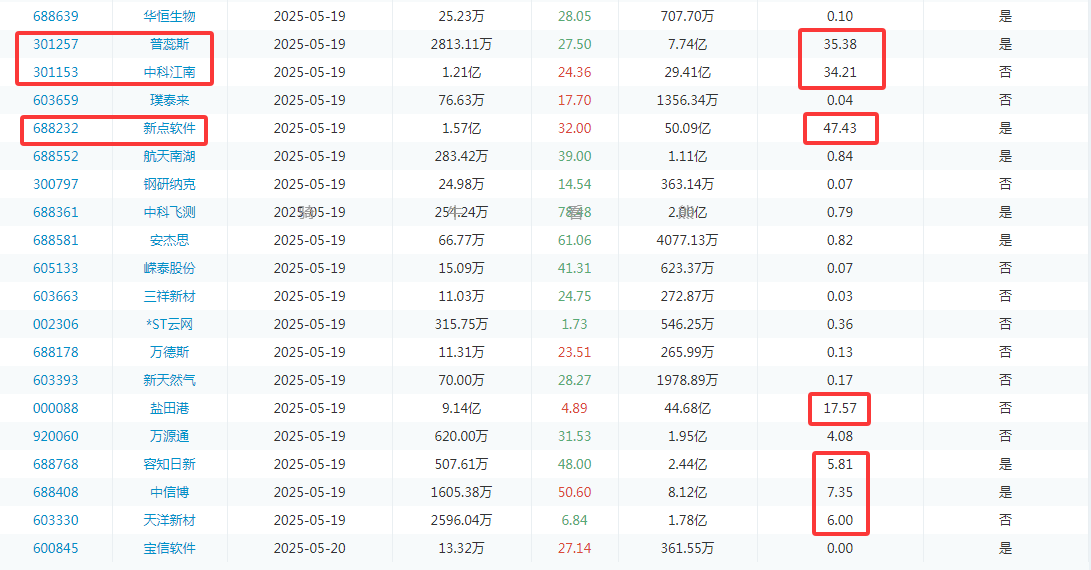Viewport: 1091px width, 570px height.
Task: Open stock code 603393
Action: pyautogui.click(x=56, y=380)
